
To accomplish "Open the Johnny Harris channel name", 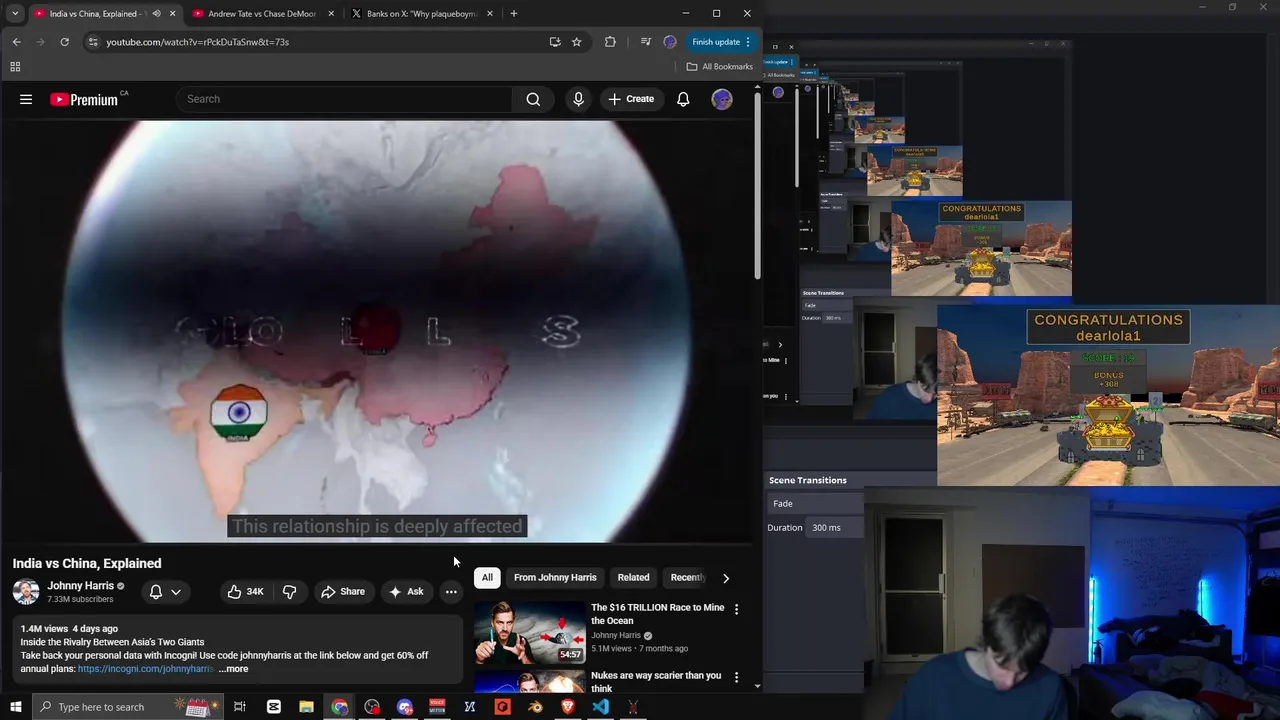I will (x=80, y=586).
